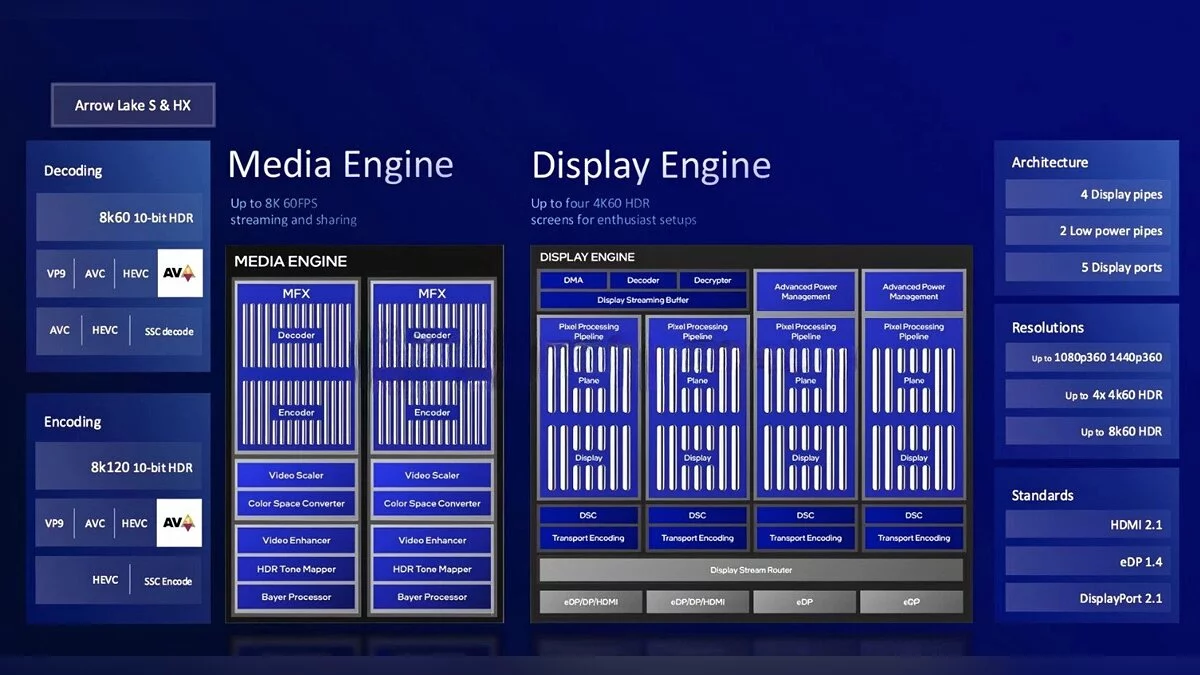Click HEVC beside SSC Encode
The width and height of the screenshot is (1200, 675).
[x=105, y=580]
